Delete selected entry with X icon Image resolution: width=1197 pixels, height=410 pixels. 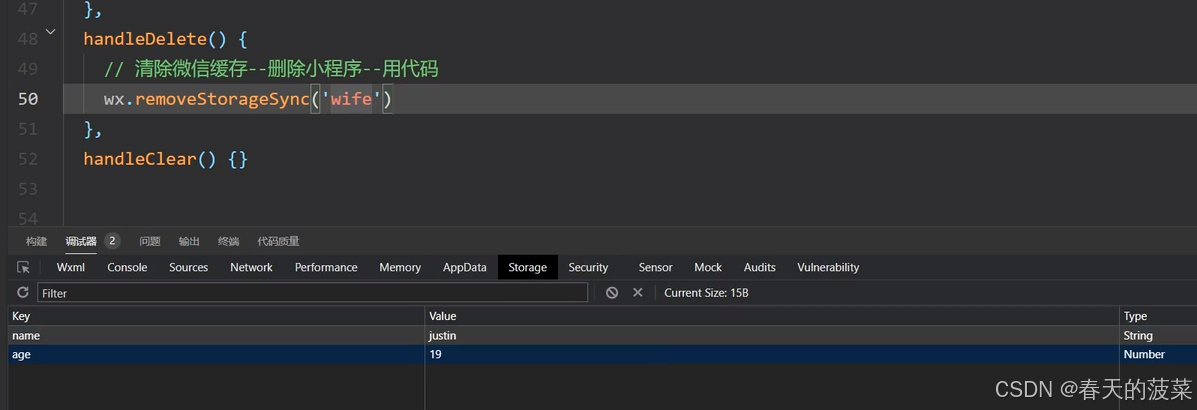(638, 292)
